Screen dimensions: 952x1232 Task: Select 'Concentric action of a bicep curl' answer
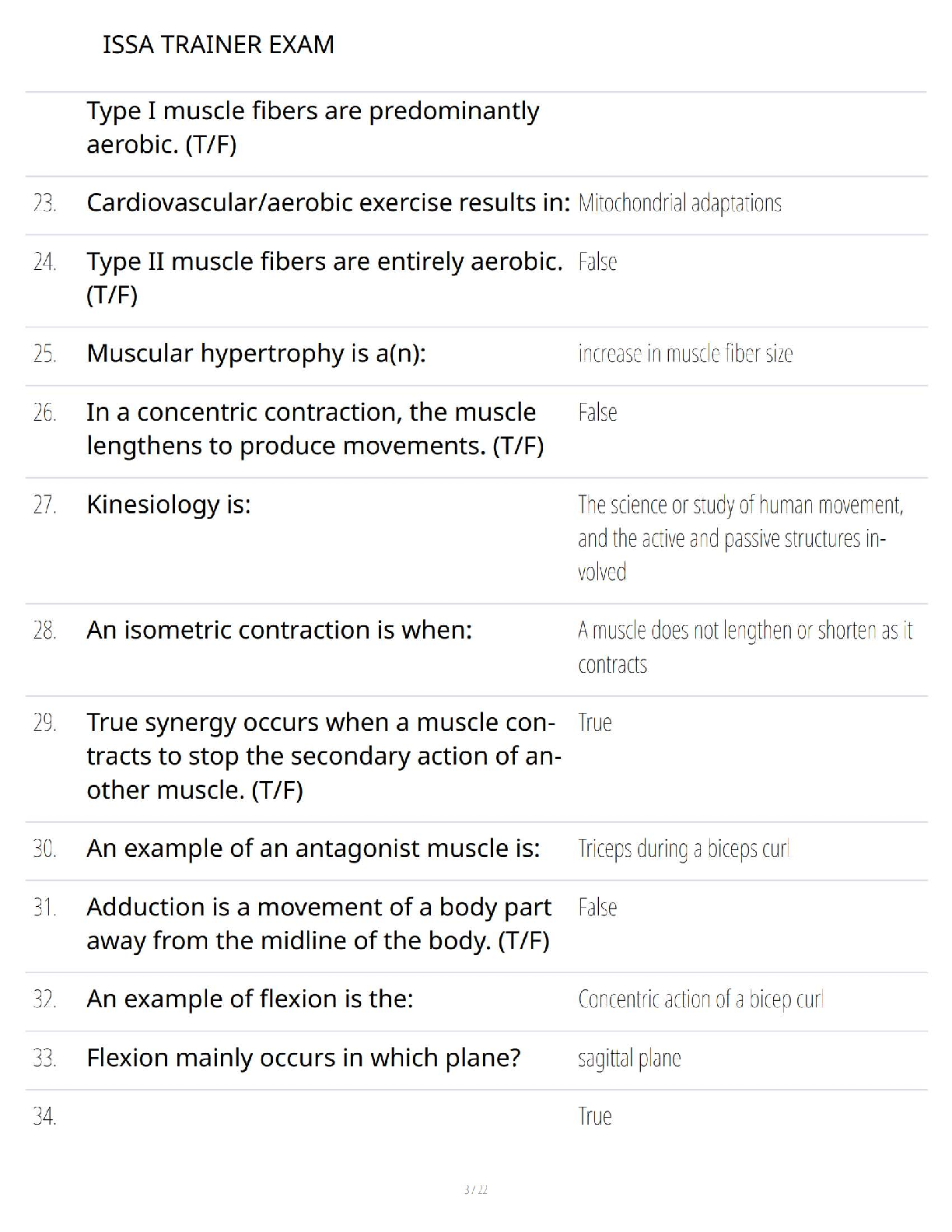pyautogui.click(x=700, y=999)
